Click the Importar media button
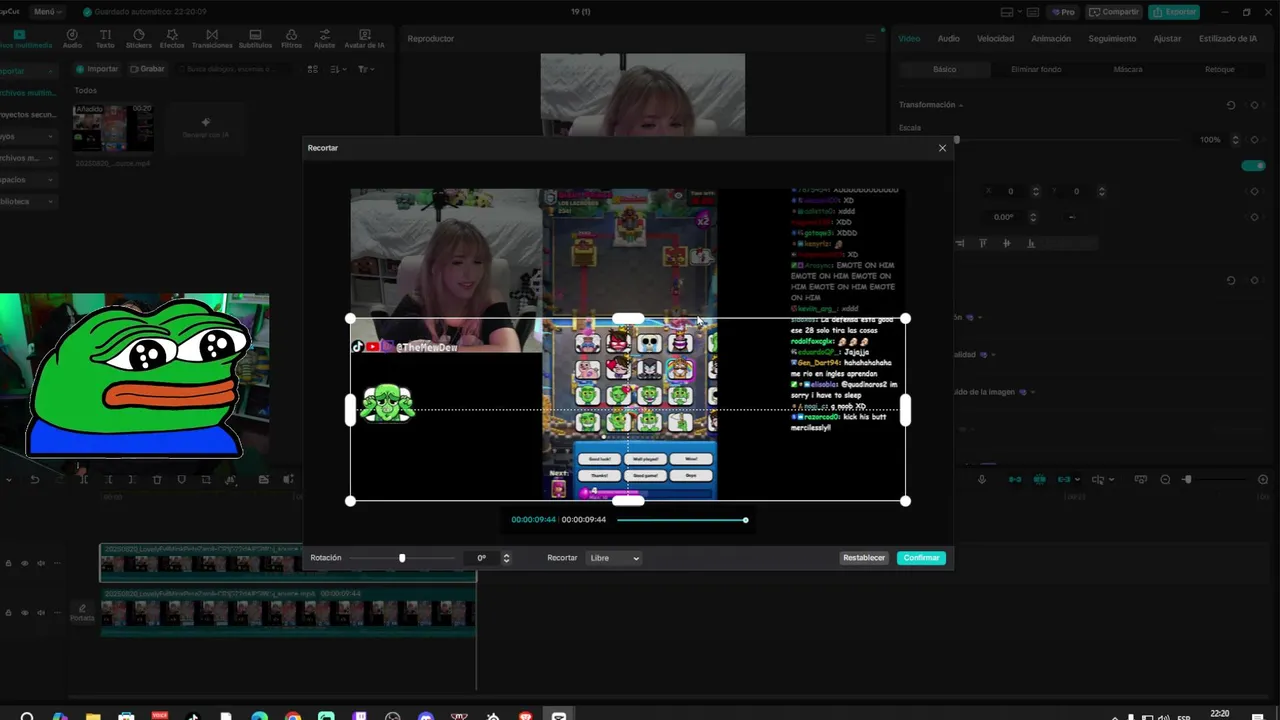The width and height of the screenshot is (1280, 720). click(x=97, y=69)
